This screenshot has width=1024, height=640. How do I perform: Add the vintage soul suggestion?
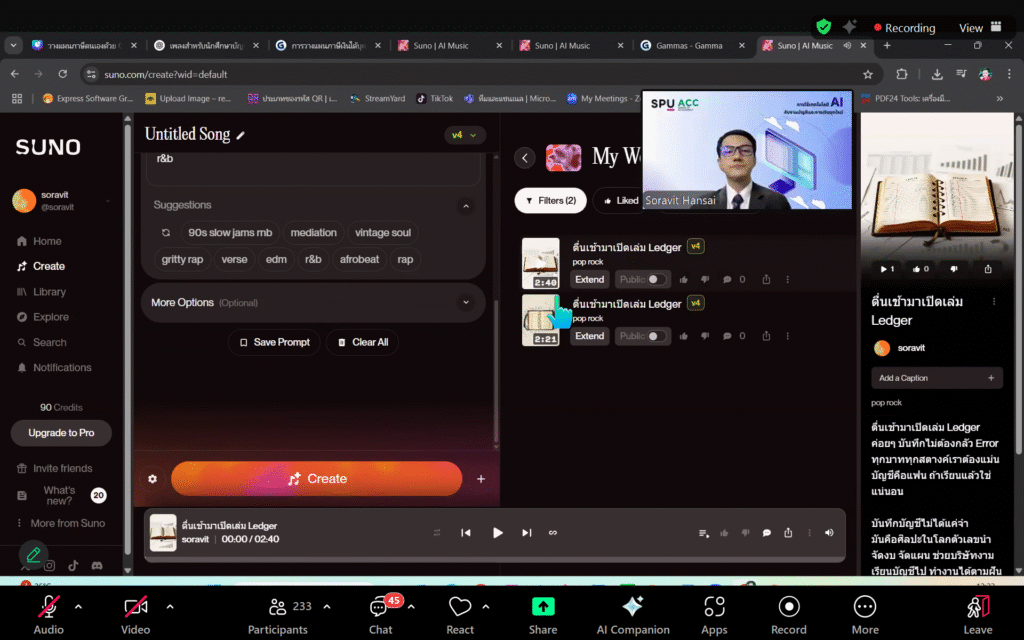[383, 232]
